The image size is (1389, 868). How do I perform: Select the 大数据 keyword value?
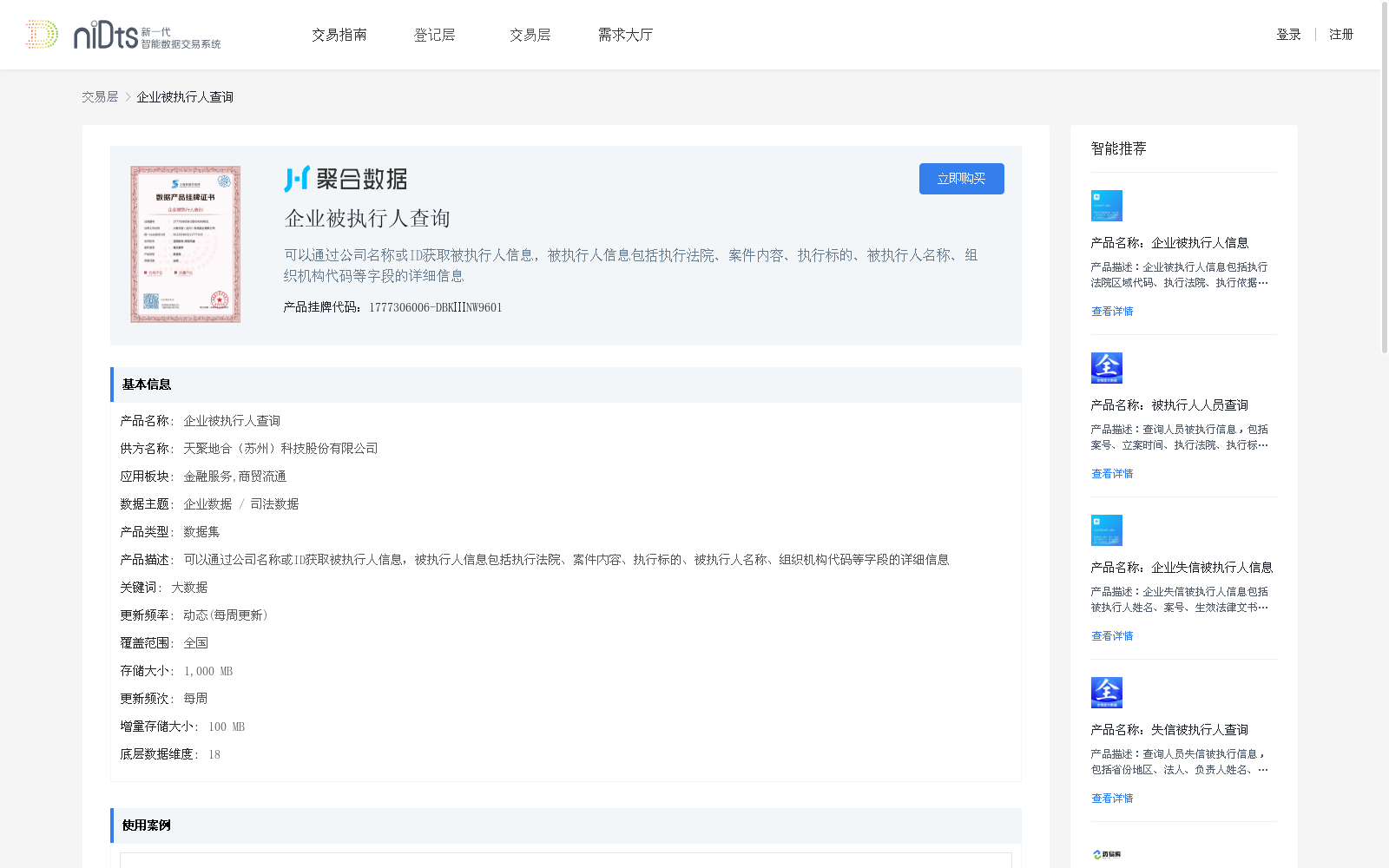189,588
